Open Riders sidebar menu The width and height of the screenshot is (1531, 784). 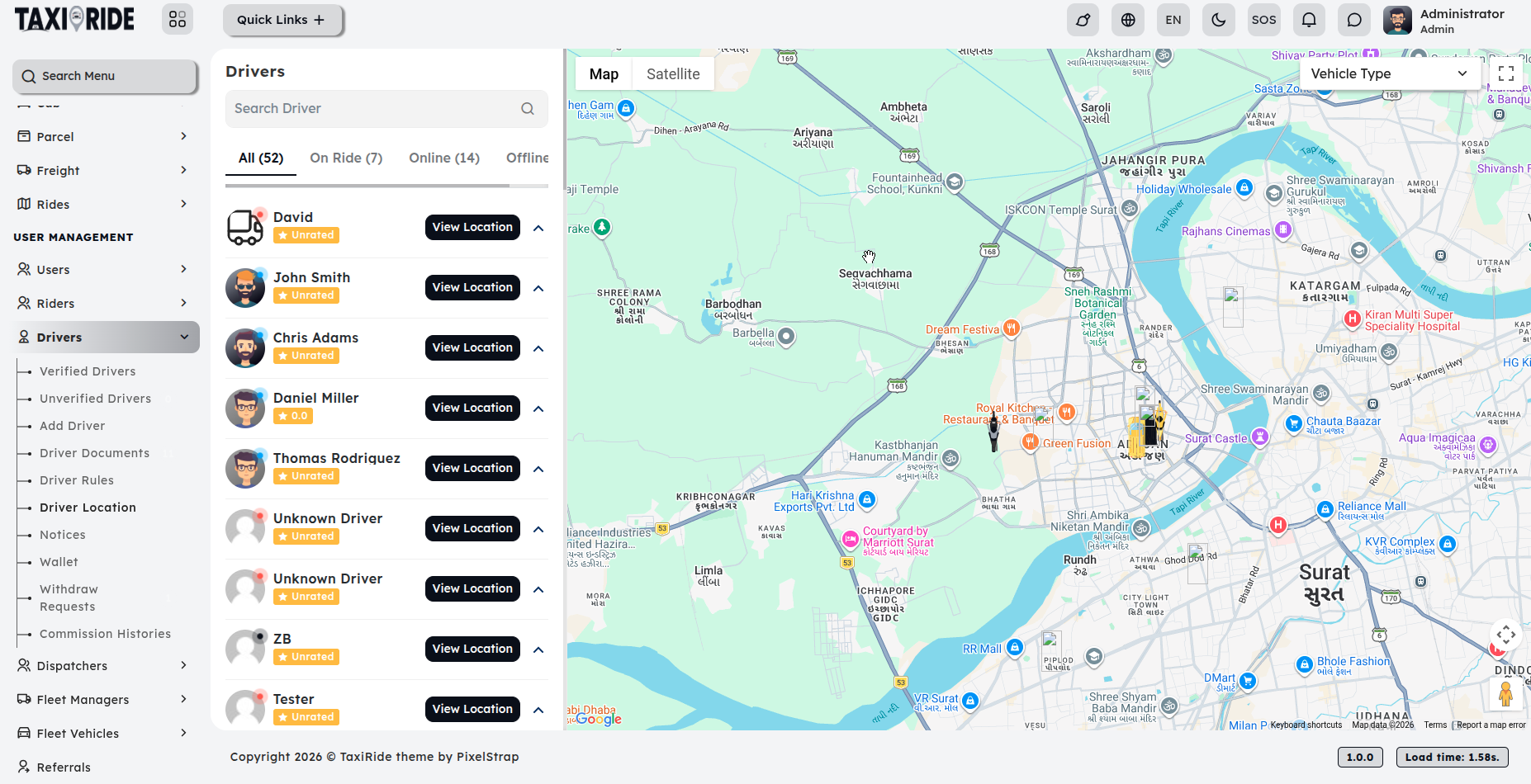(x=105, y=303)
